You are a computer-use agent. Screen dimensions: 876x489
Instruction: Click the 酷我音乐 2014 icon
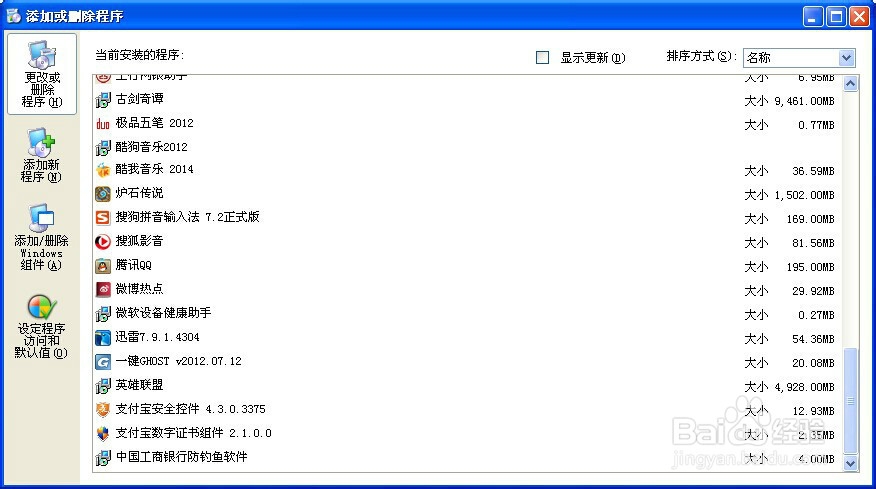pyautogui.click(x=103, y=170)
